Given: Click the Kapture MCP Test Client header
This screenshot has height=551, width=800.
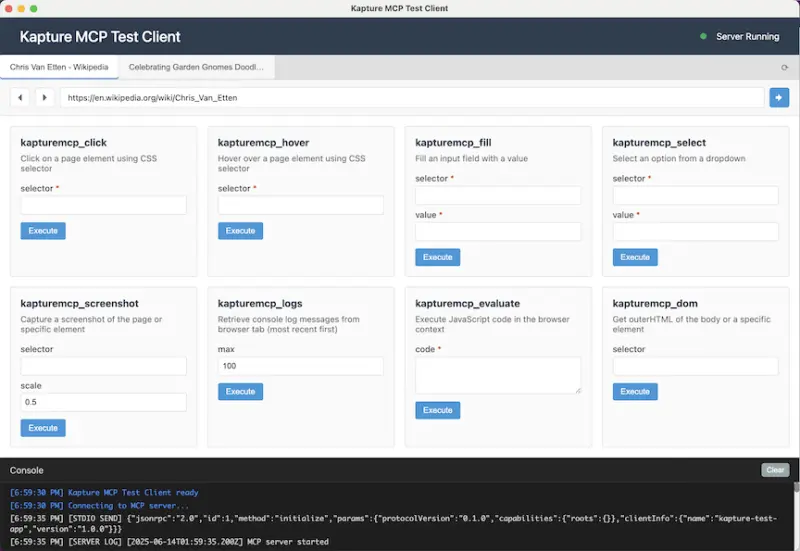Looking at the screenshot, I should 100,37.
